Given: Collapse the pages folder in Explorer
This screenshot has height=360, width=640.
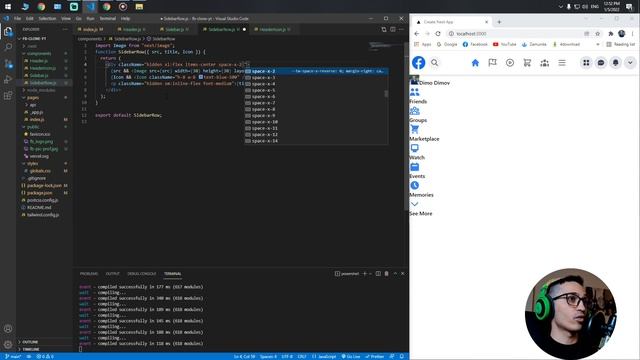Looking at the screenshot, I should 33,98.
